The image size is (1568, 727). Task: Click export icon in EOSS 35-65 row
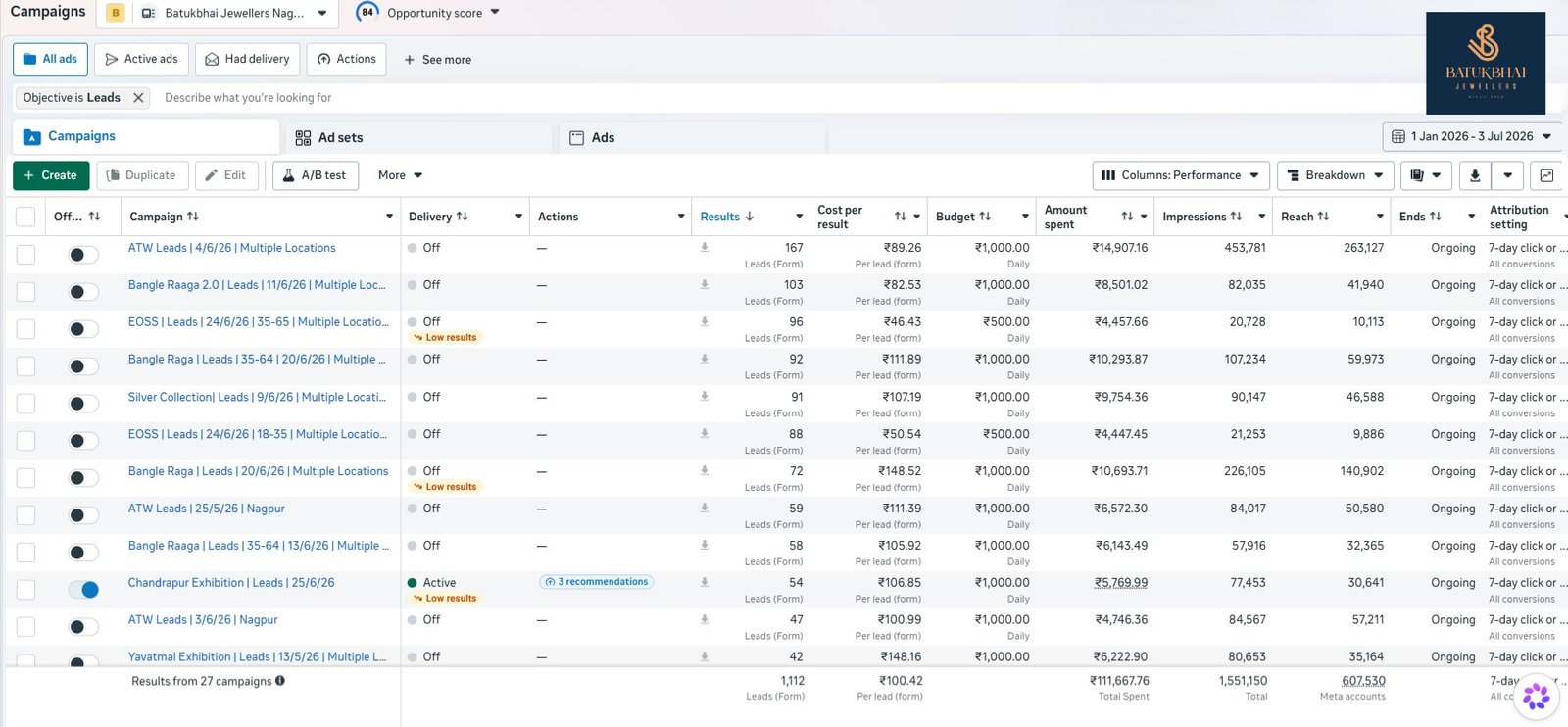point(704,322)
